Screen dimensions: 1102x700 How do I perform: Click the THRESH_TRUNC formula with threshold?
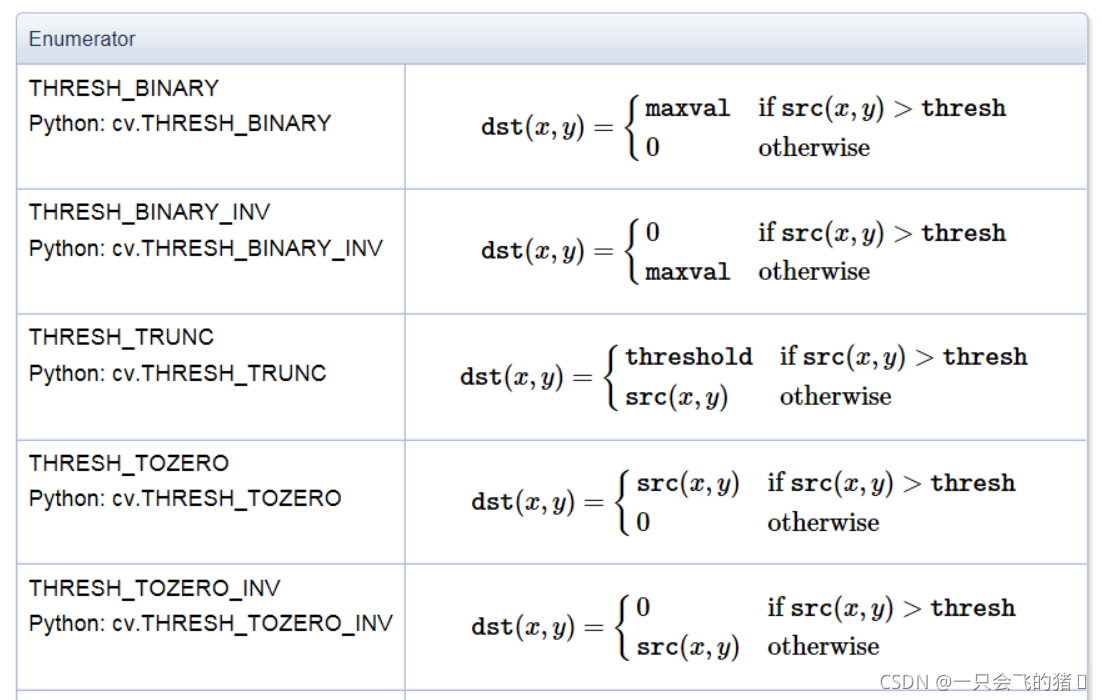pyautogui.click(x=743, y=377)
